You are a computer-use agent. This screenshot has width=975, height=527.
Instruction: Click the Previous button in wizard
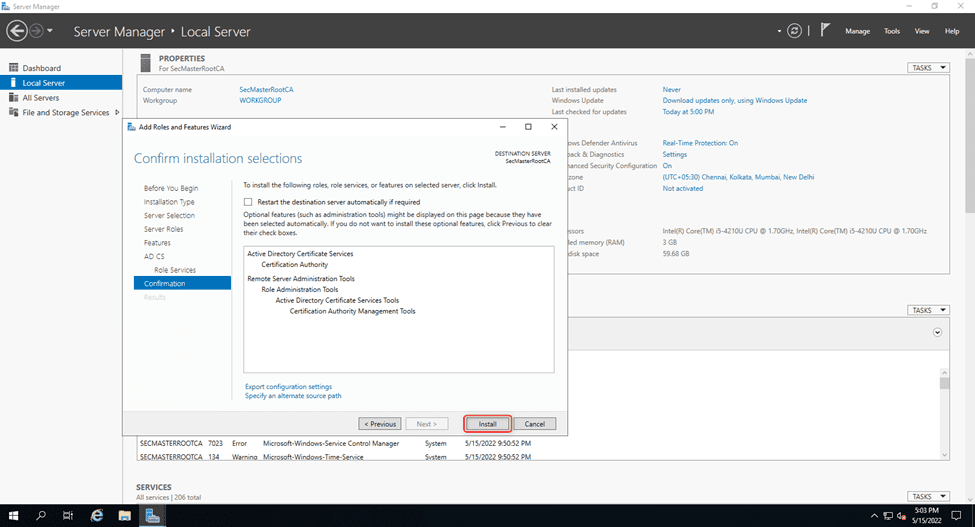380,424
